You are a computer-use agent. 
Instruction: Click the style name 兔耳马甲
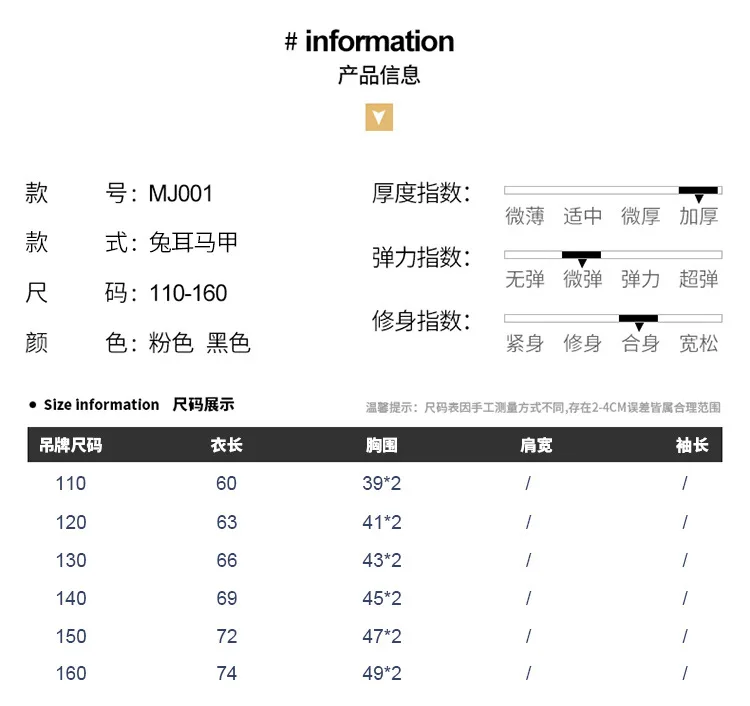[193, 243]
